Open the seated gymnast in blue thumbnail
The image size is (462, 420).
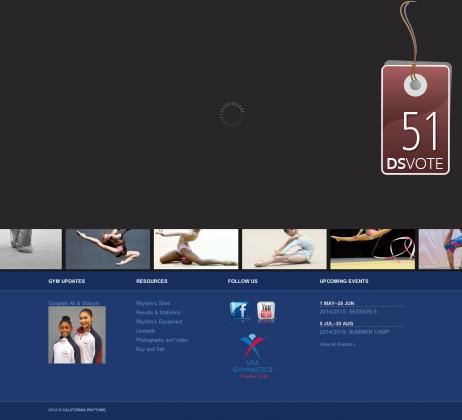pyautogui.click(x=284, y=249)
